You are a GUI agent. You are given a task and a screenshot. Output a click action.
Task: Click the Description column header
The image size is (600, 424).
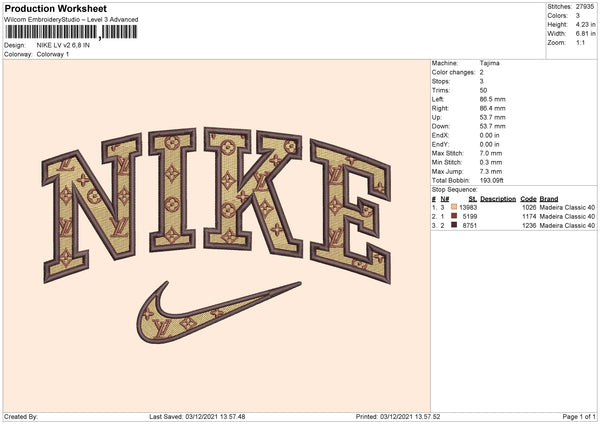[x=497, y=198]
